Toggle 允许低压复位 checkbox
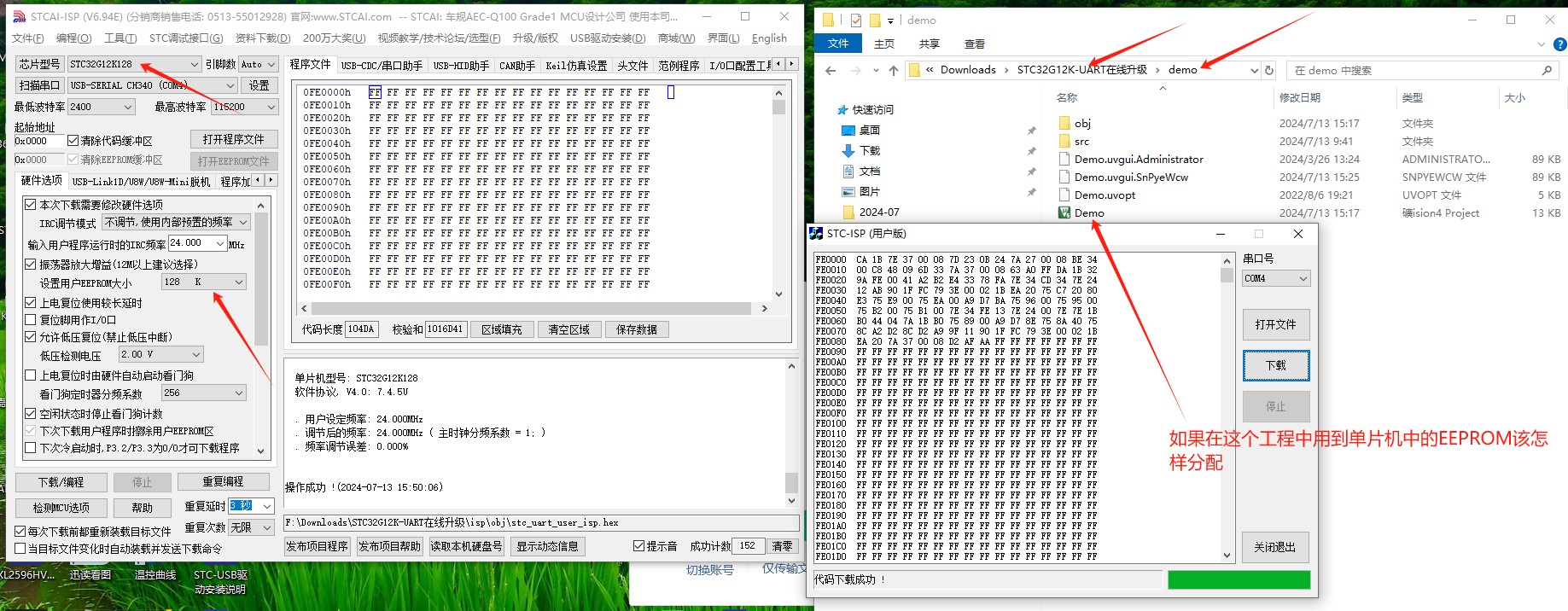This screenshot has width=1568, height=611. (30, 337)
